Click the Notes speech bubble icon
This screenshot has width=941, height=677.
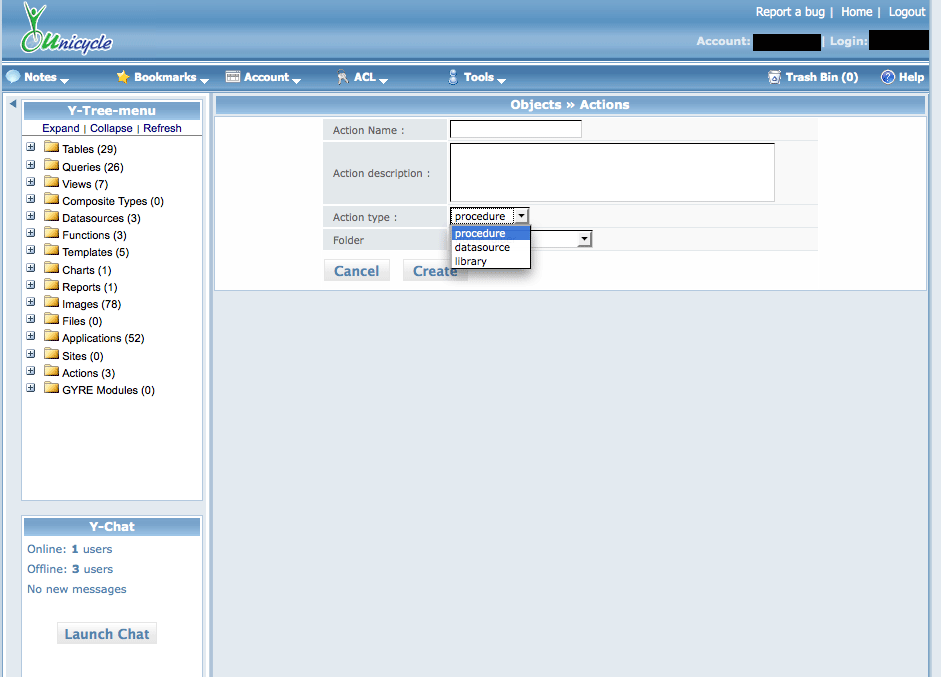pyautogui.click(x=13, y=77)
